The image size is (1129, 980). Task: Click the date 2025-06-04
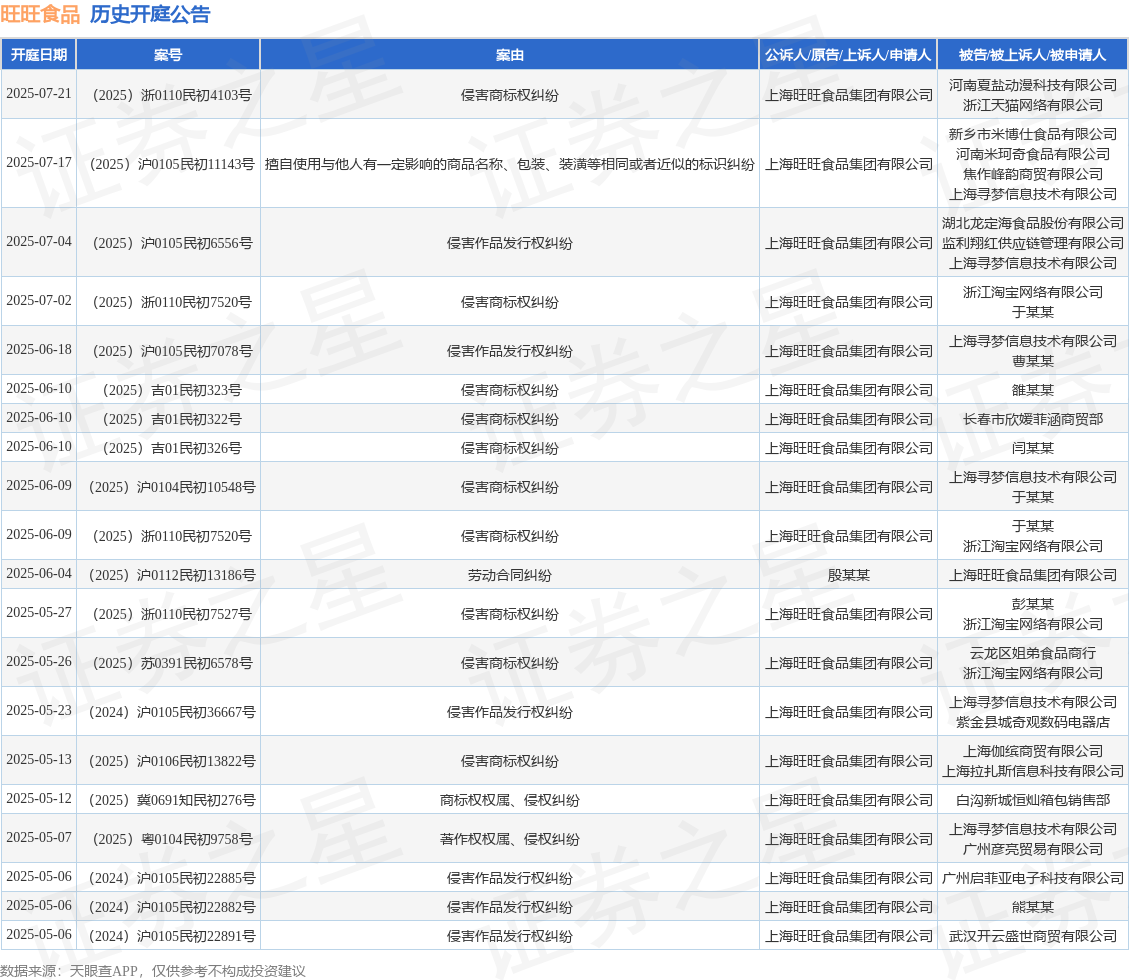(39, 573)
